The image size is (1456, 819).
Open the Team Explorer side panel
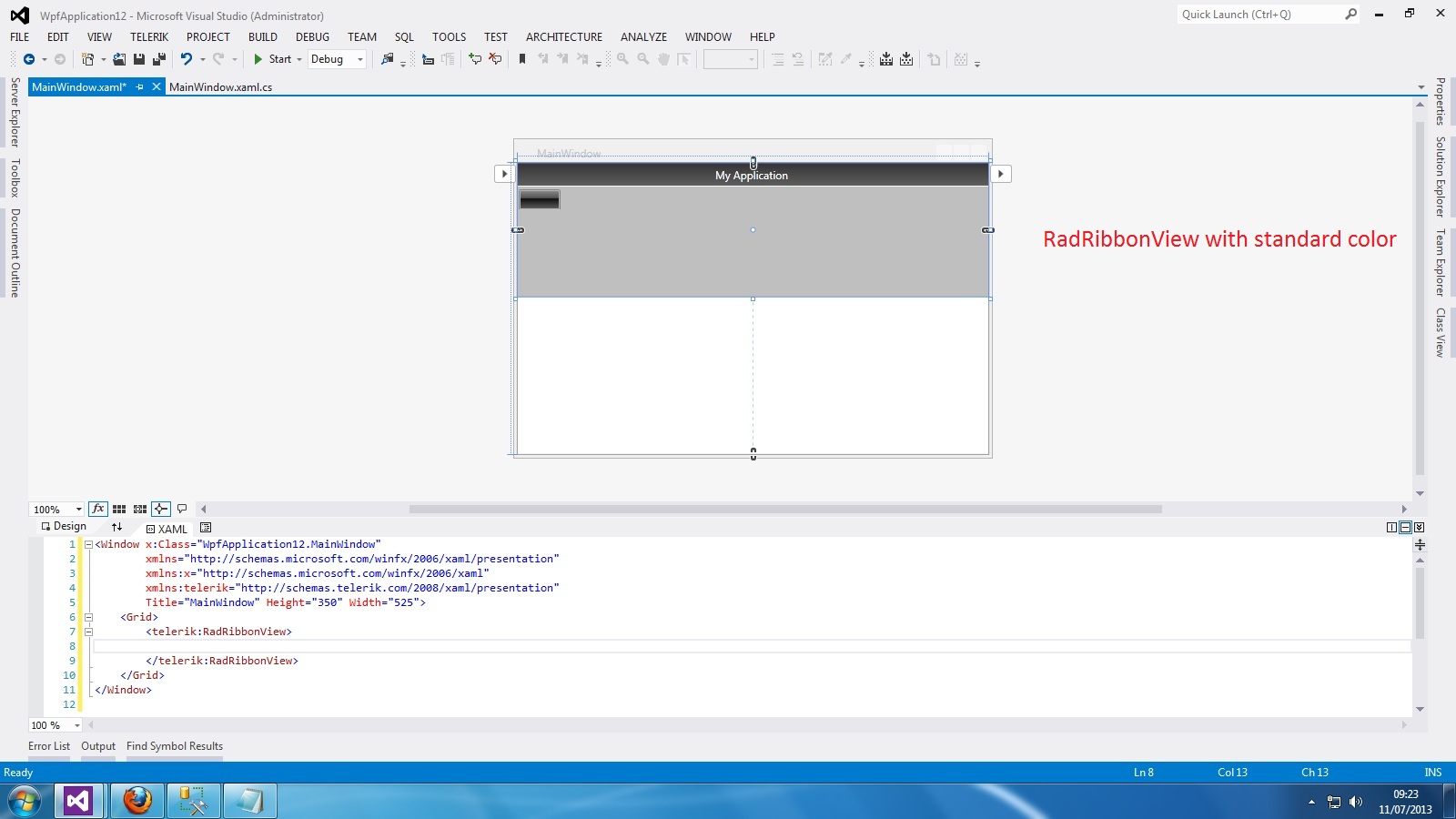coord(1441,262)
